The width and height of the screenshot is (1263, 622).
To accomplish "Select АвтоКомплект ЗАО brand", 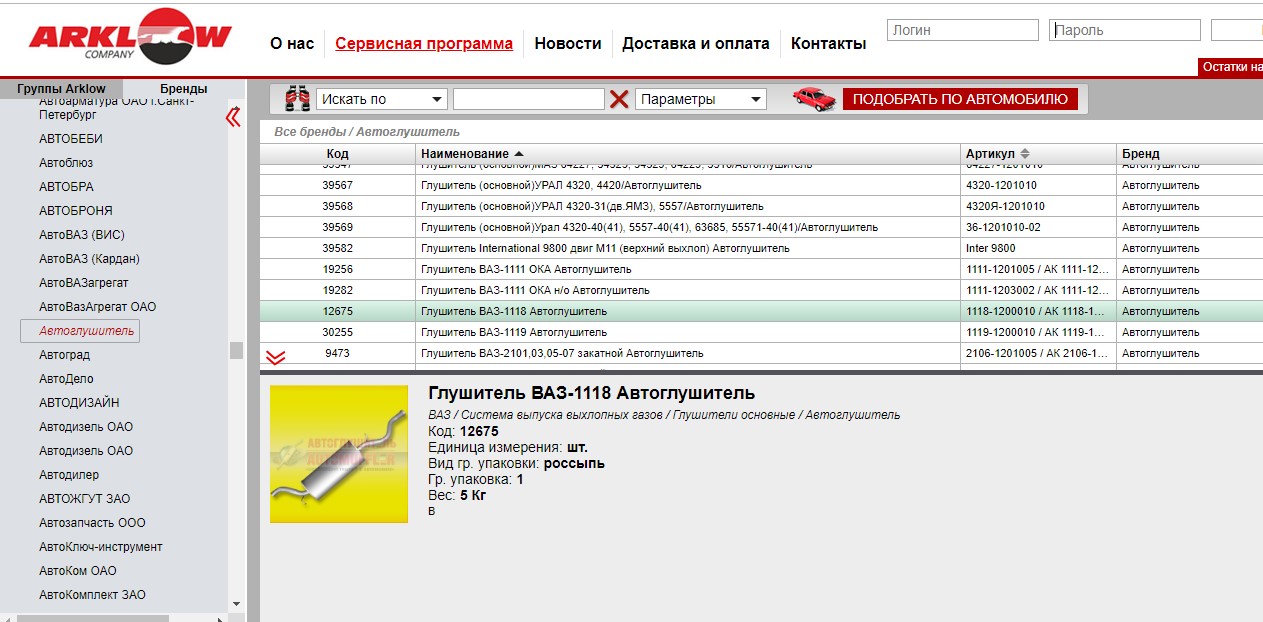I will (92, 595).
